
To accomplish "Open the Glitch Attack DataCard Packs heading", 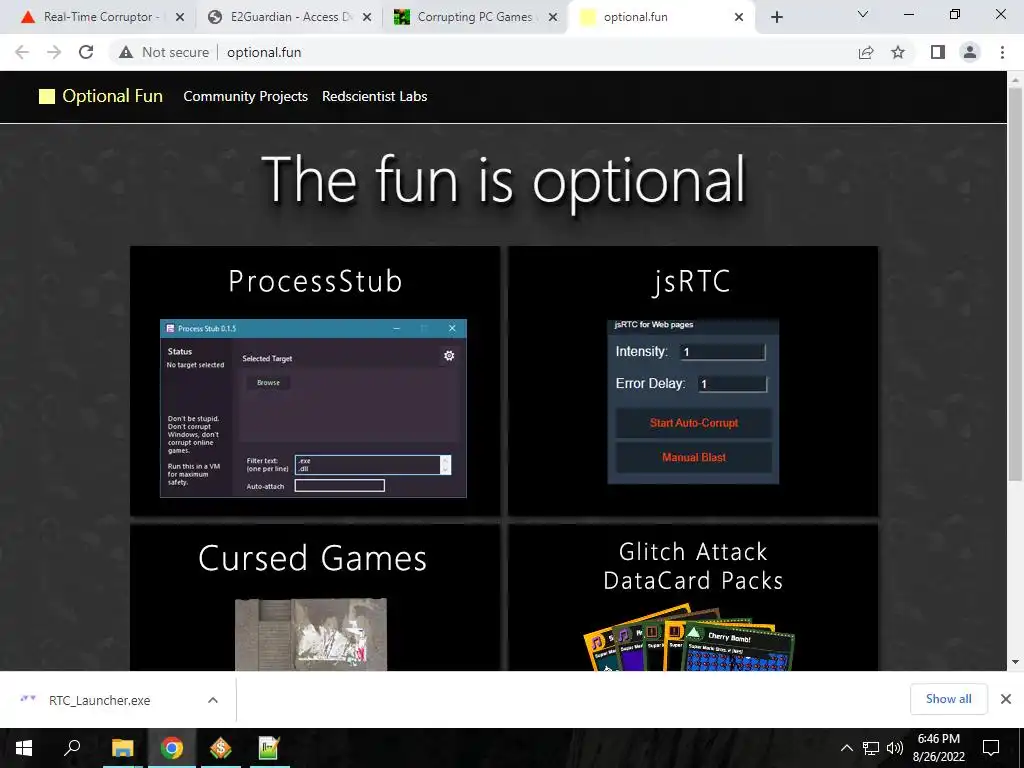I will [693, 566].
